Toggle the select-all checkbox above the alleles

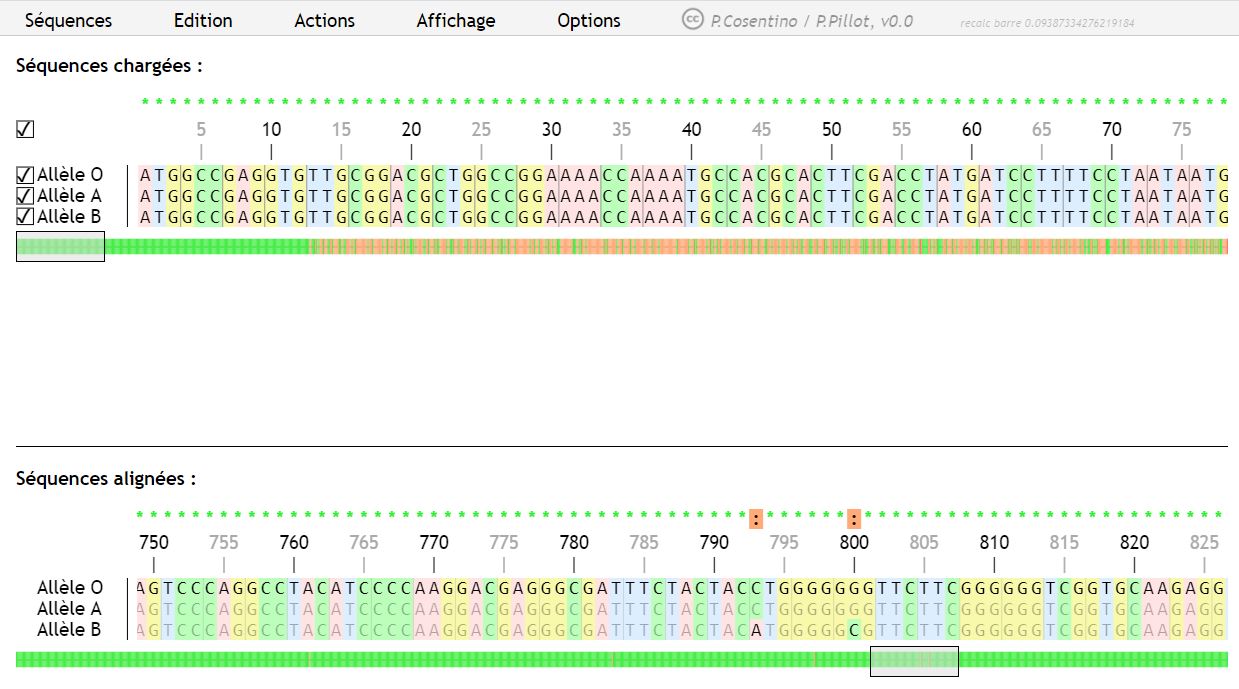pyautogui.click(x=25, y=129)
